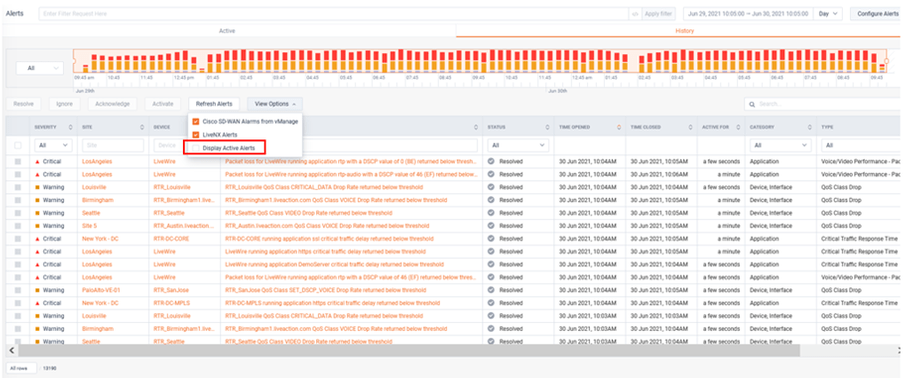Click the search magnifier icon

pos(752,104)
